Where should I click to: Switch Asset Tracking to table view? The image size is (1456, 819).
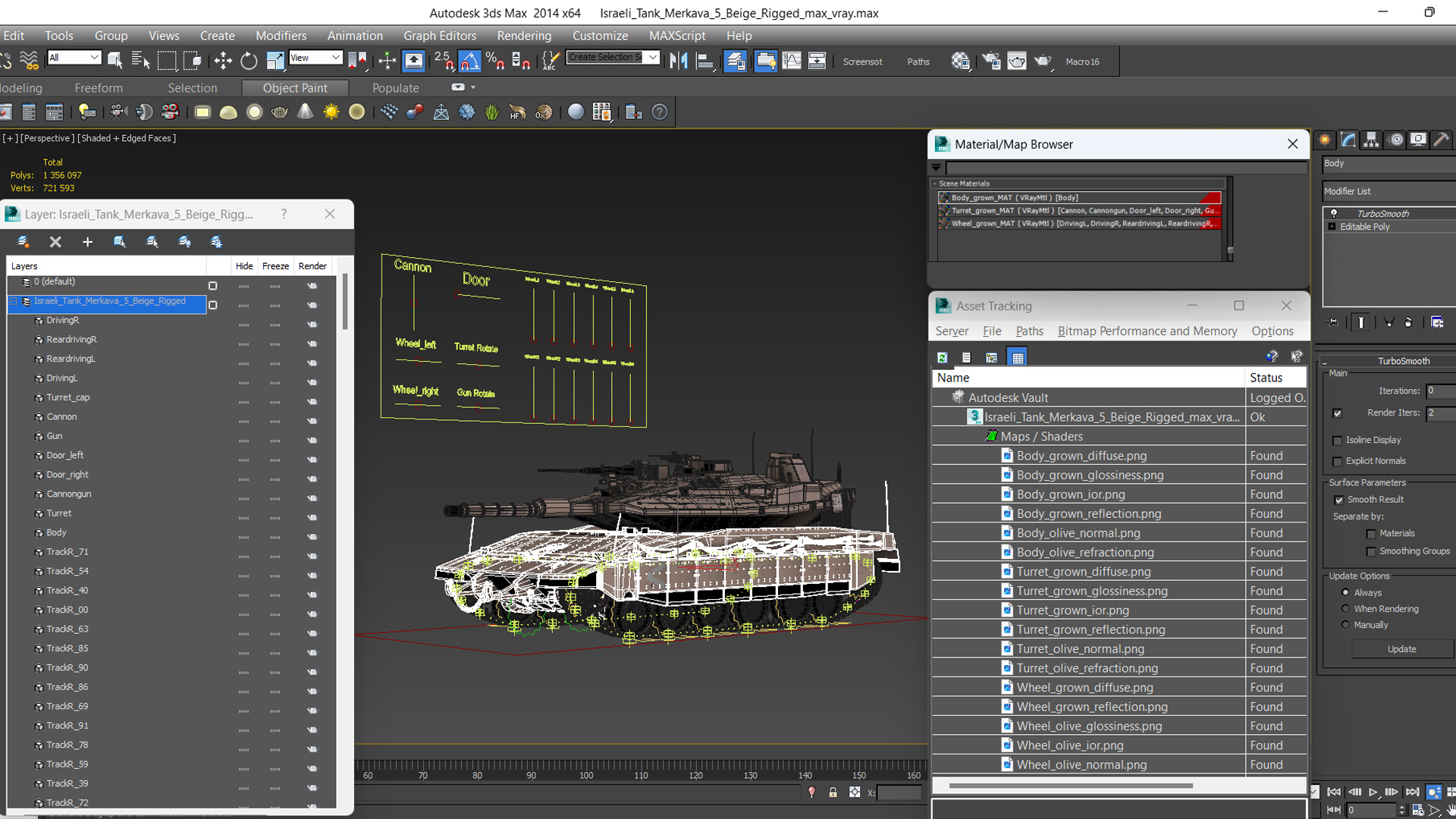point(1018,357)
